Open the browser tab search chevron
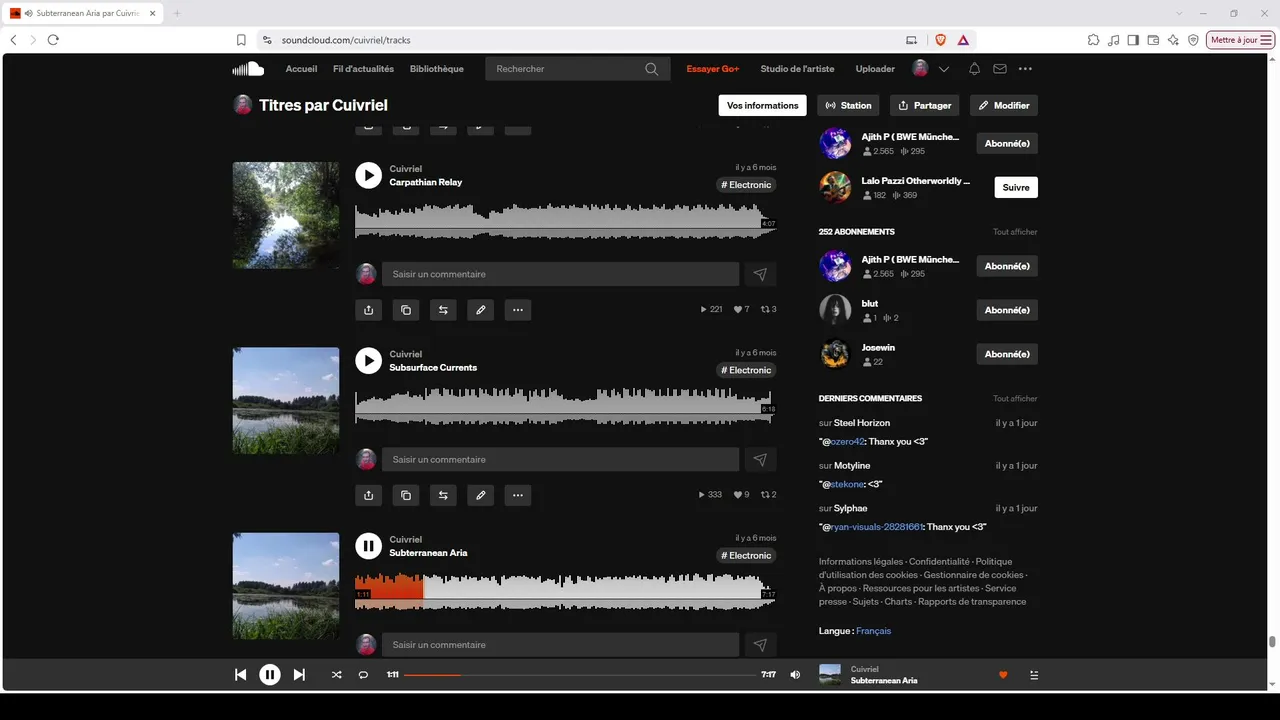The height and width of the screenshot is (720, 1280). [1180, 13]
